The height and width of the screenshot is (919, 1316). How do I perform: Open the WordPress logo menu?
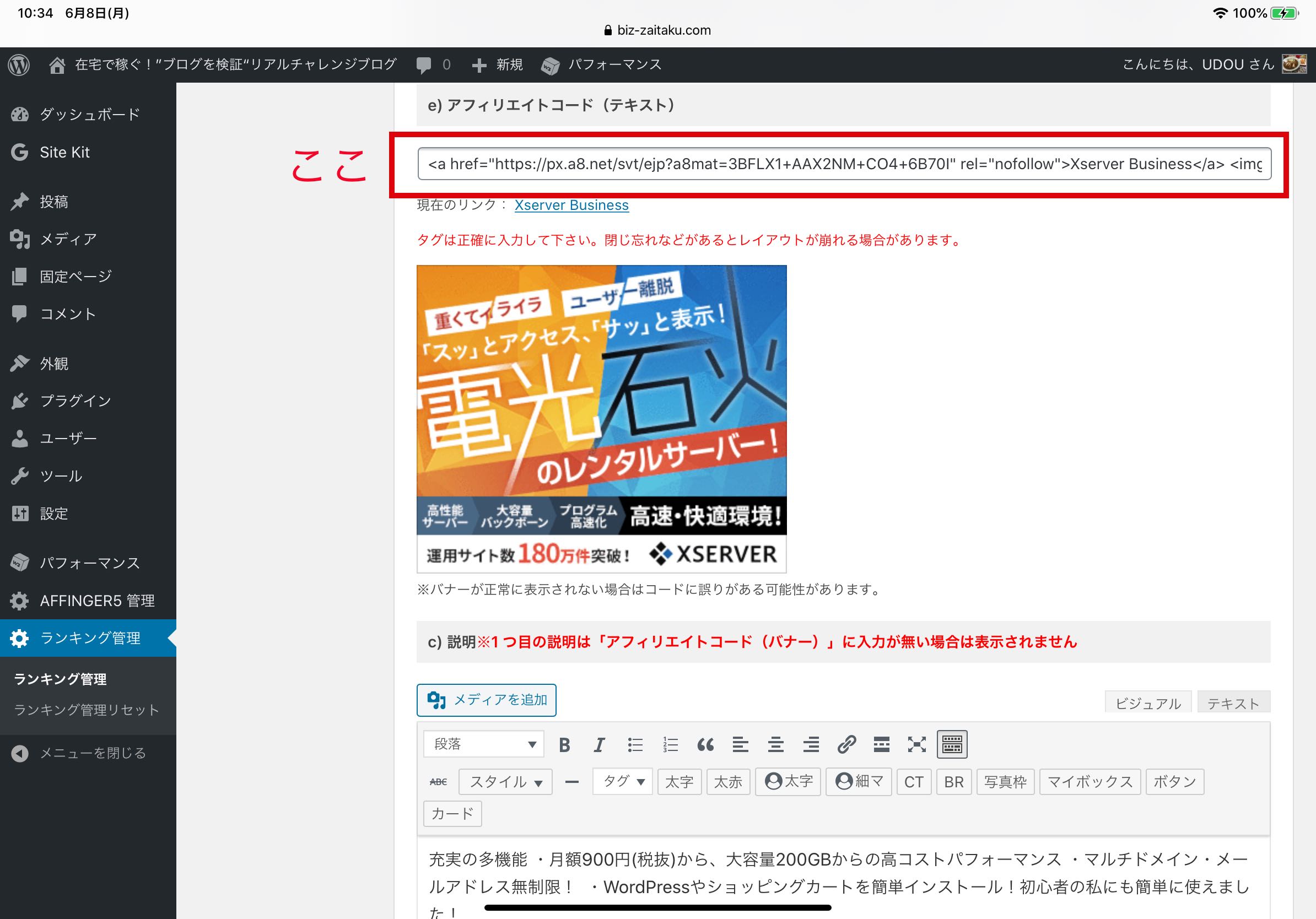19,65
